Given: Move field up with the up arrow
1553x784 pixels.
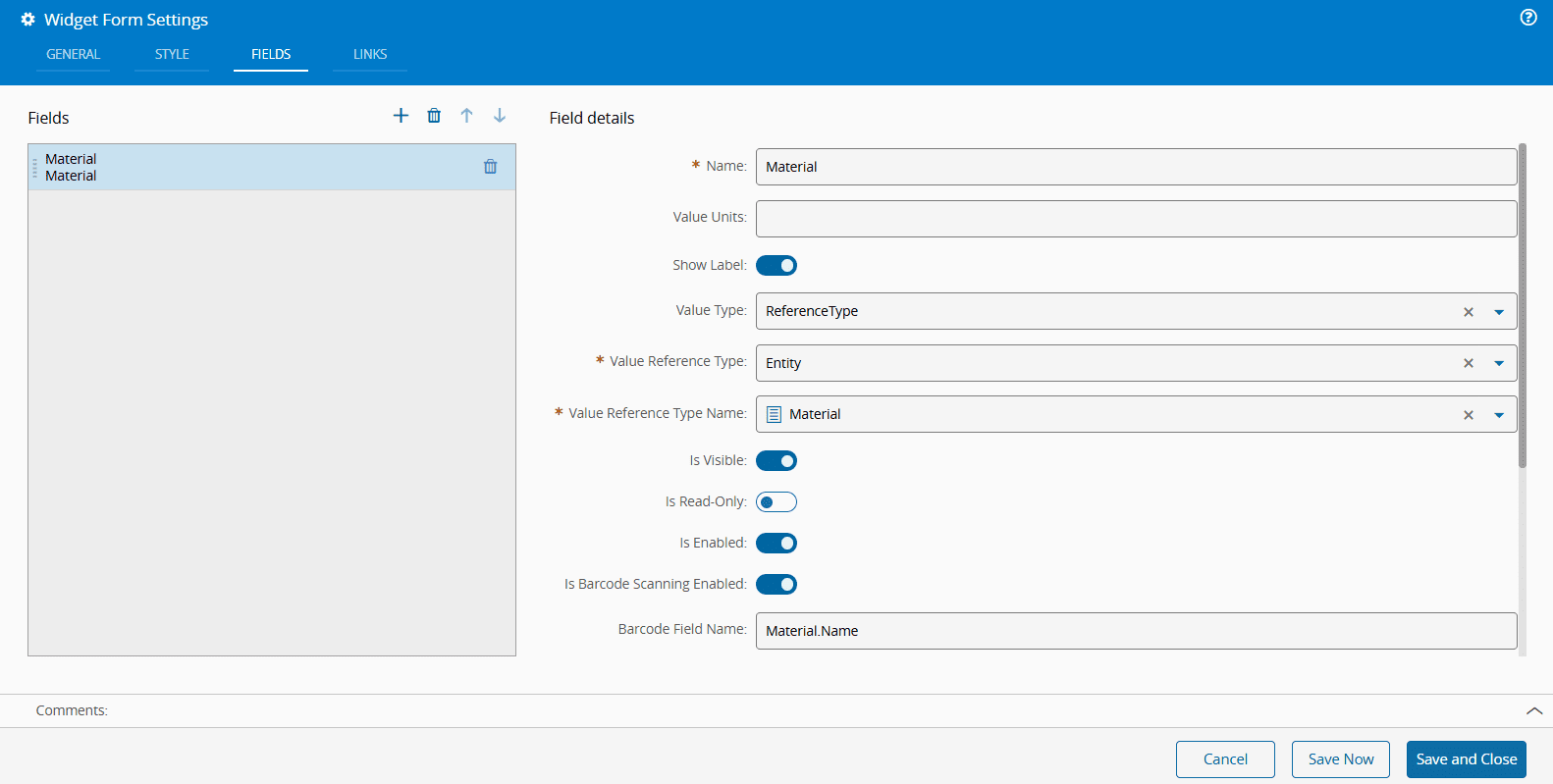Looking at the screenshot, I should pyautogui.click(x=467, y=116).
